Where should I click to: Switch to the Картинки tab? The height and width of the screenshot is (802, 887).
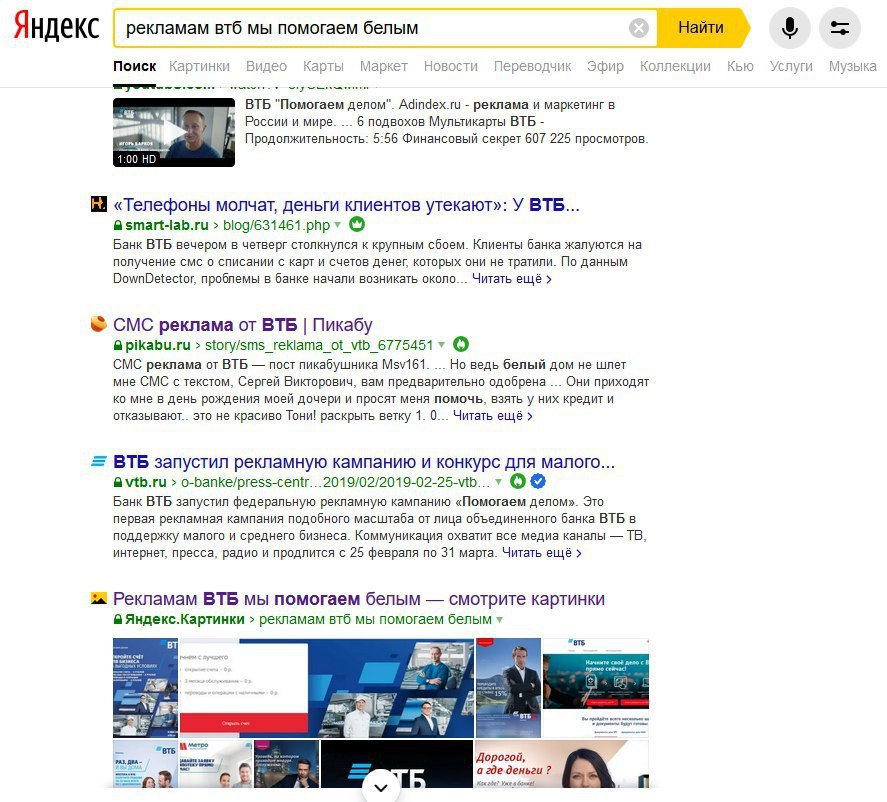[199, 66]
